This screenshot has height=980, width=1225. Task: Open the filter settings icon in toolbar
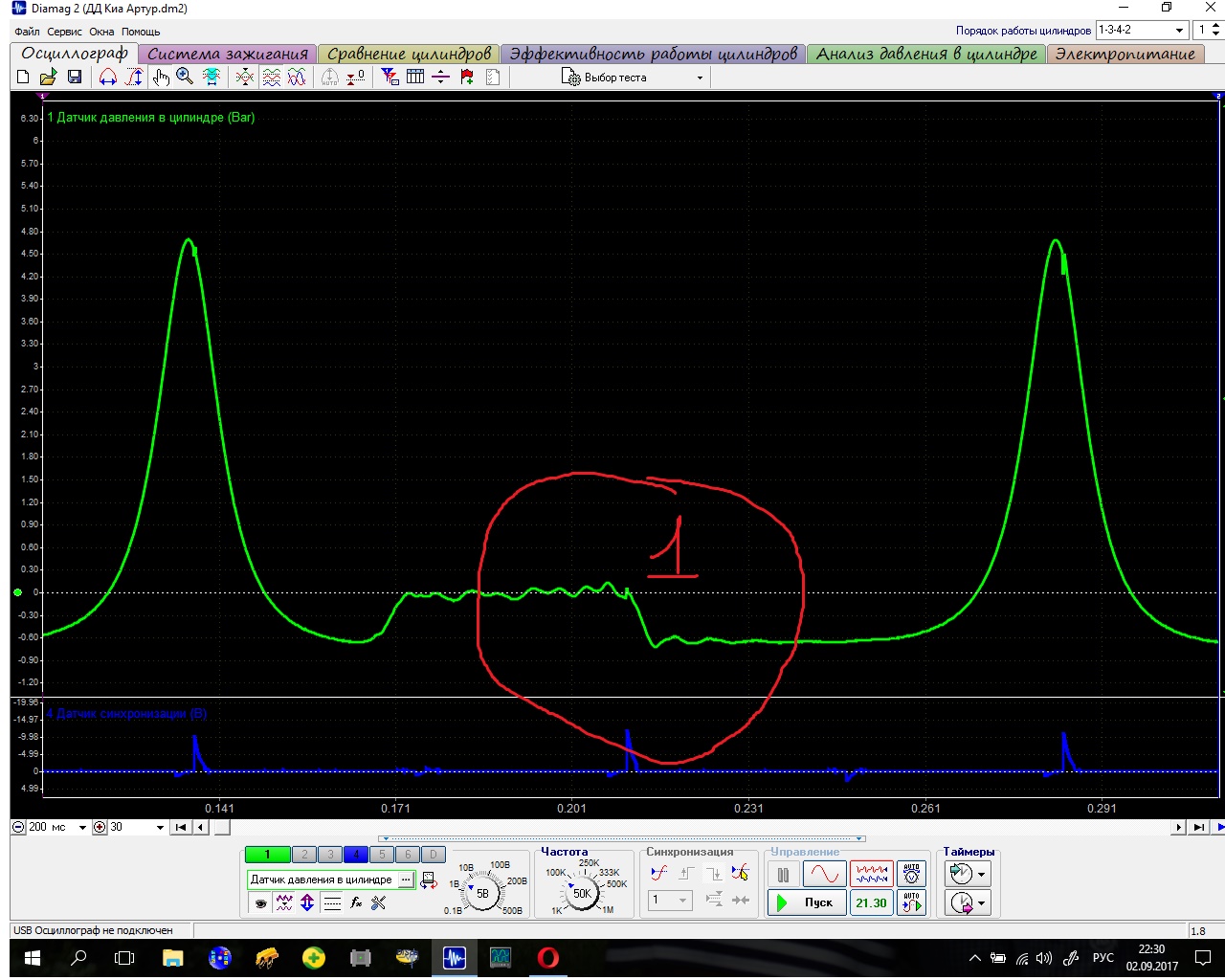pos(390,78)
